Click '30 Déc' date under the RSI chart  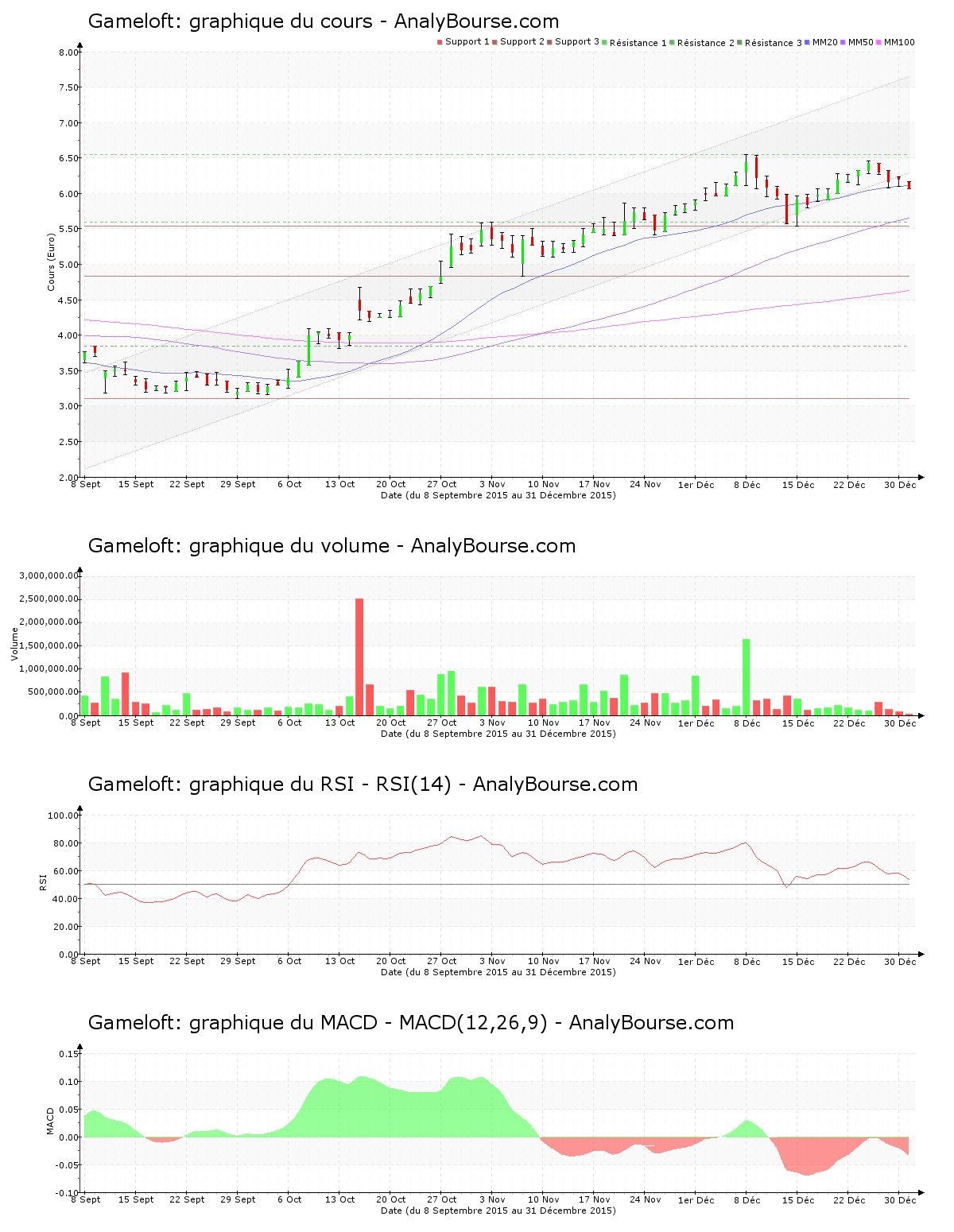click(x=900, y=961)
